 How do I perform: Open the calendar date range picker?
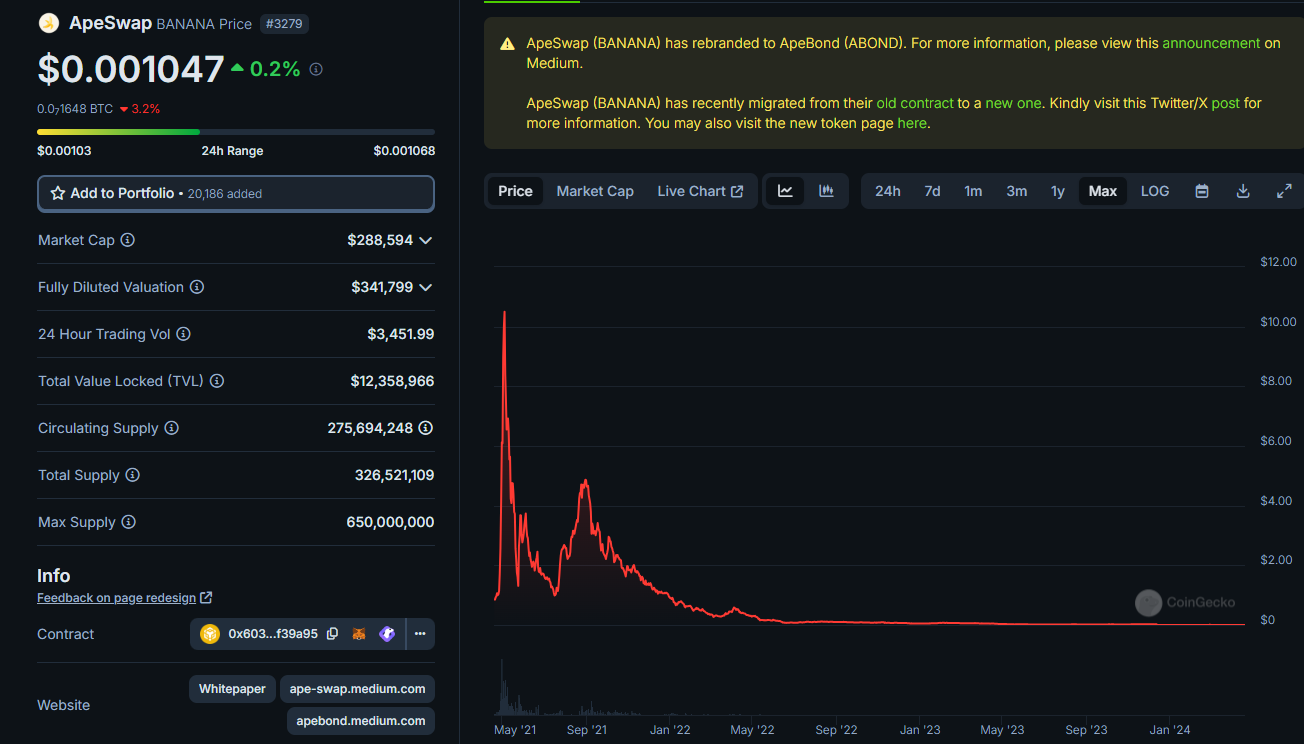click(1202, 191)
